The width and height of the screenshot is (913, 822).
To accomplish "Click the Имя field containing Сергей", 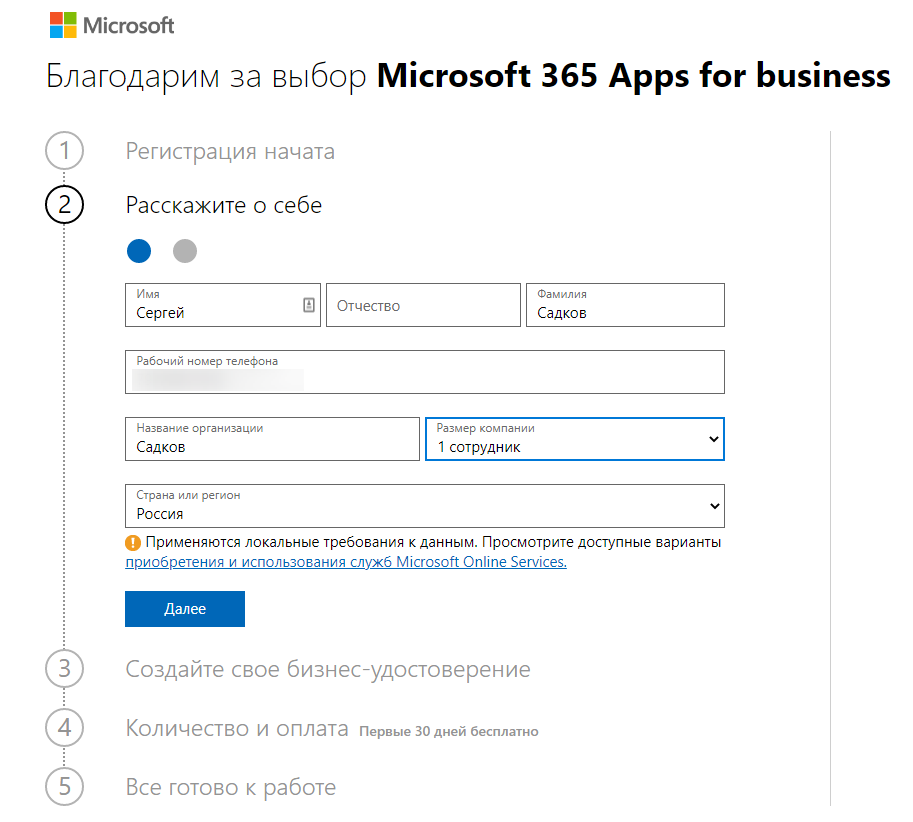I will (x=222, y=305).
